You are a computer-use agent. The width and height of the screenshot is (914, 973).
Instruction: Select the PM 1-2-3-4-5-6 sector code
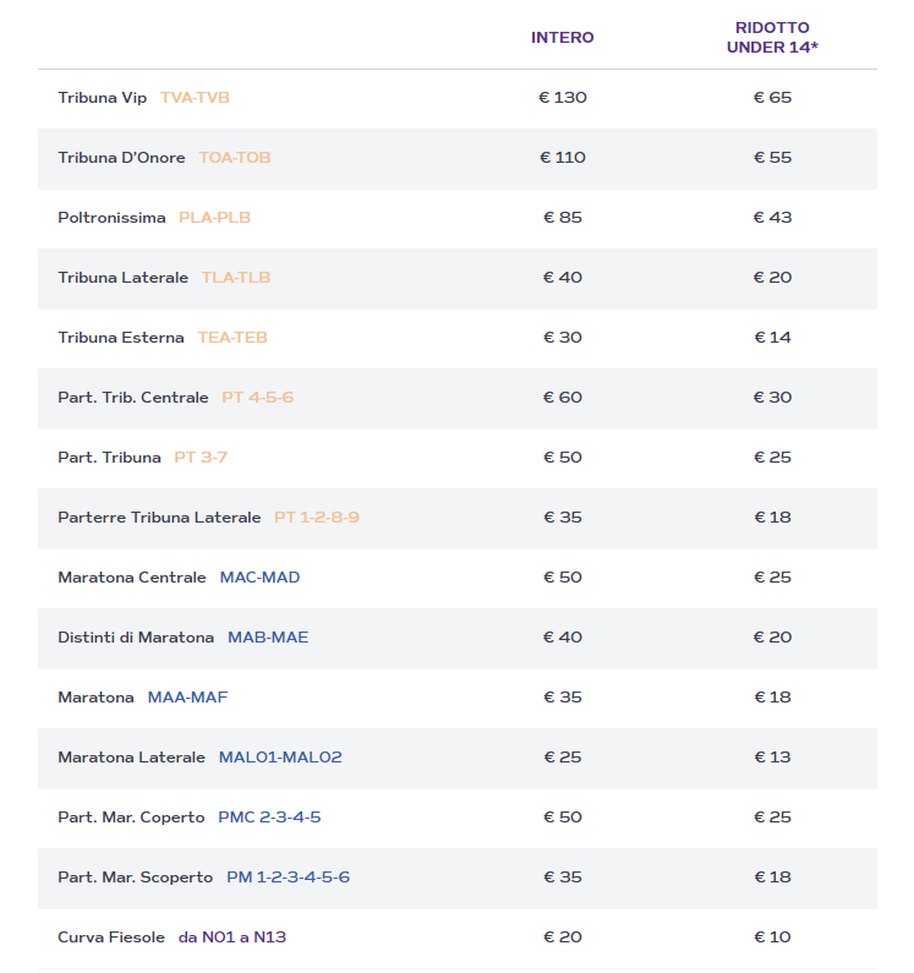click(x=288, y=878)
